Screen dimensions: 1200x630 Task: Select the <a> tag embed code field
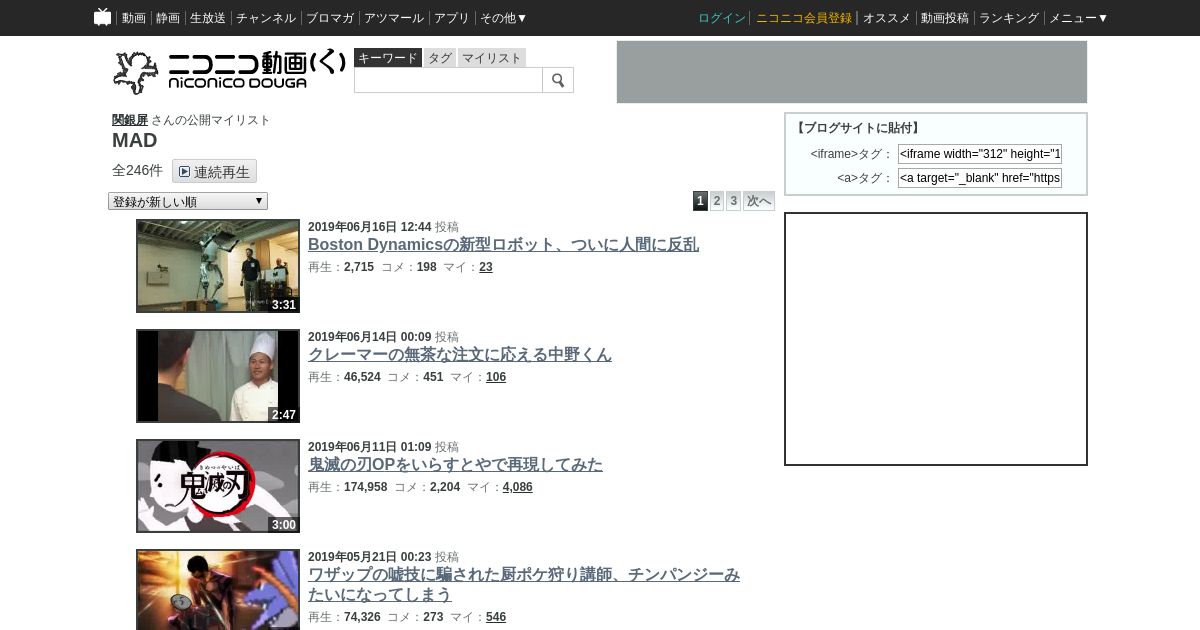[980, 178]
